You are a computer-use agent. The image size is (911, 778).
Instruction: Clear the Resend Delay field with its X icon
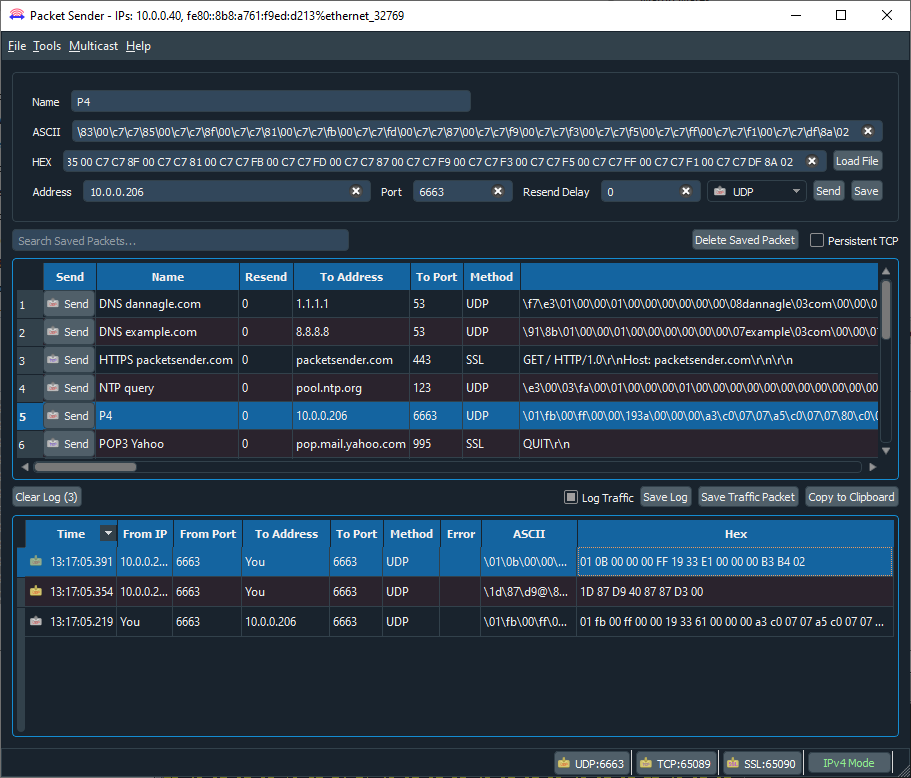click(686, 191)
